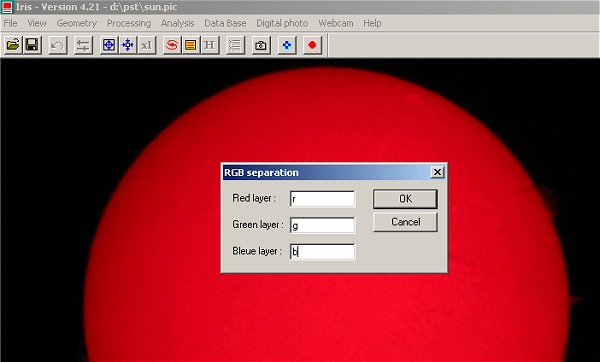The height and width of the screenshot is (362, 600).
Task: Open the histogram H icon
Action: 210,45
